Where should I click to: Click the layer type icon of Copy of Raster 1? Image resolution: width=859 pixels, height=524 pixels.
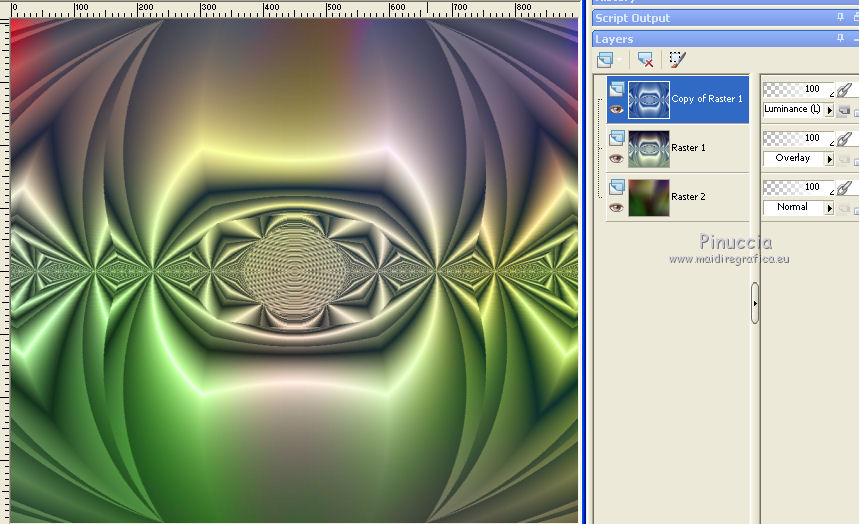[617, 89]
